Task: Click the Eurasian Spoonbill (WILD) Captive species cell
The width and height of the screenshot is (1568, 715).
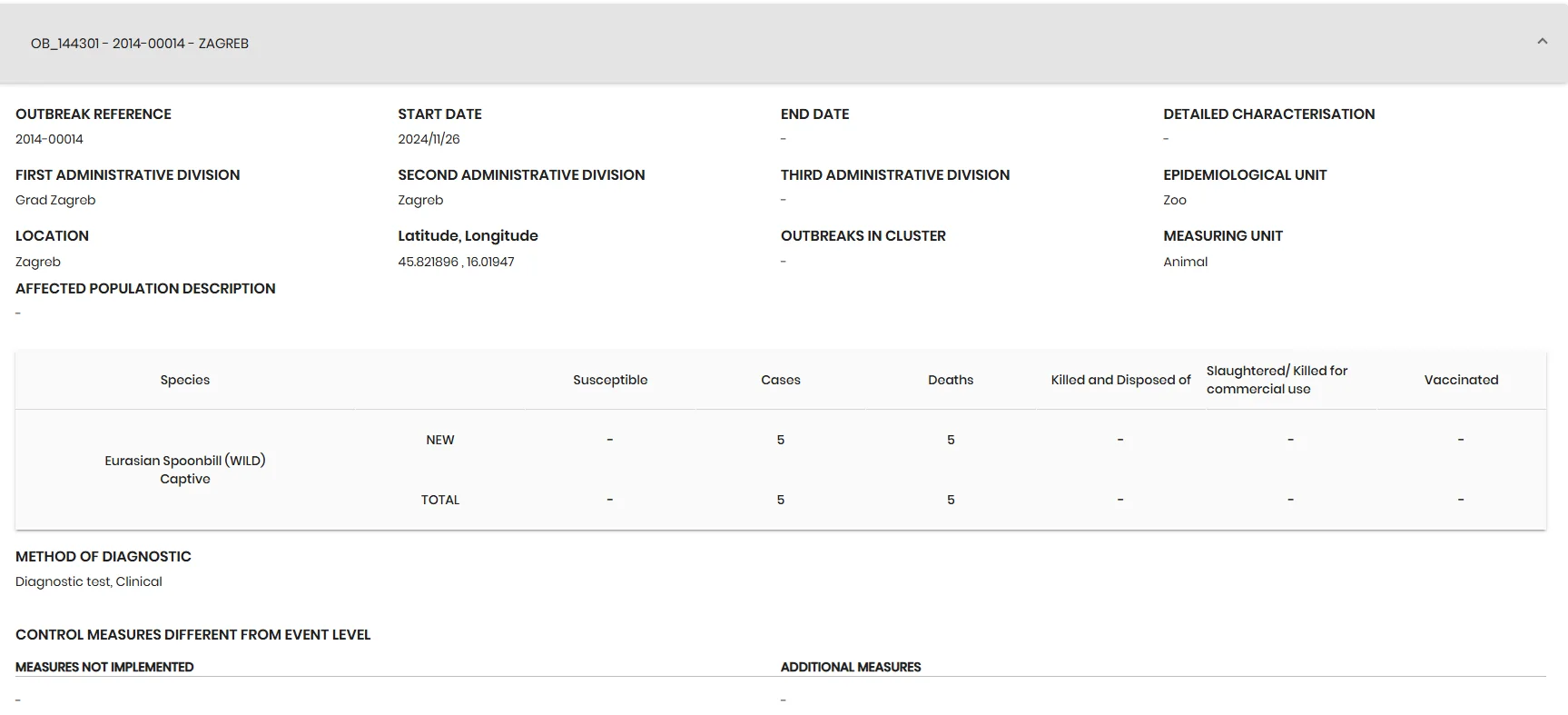Action: pyautogui.click(x=185, y=470)
